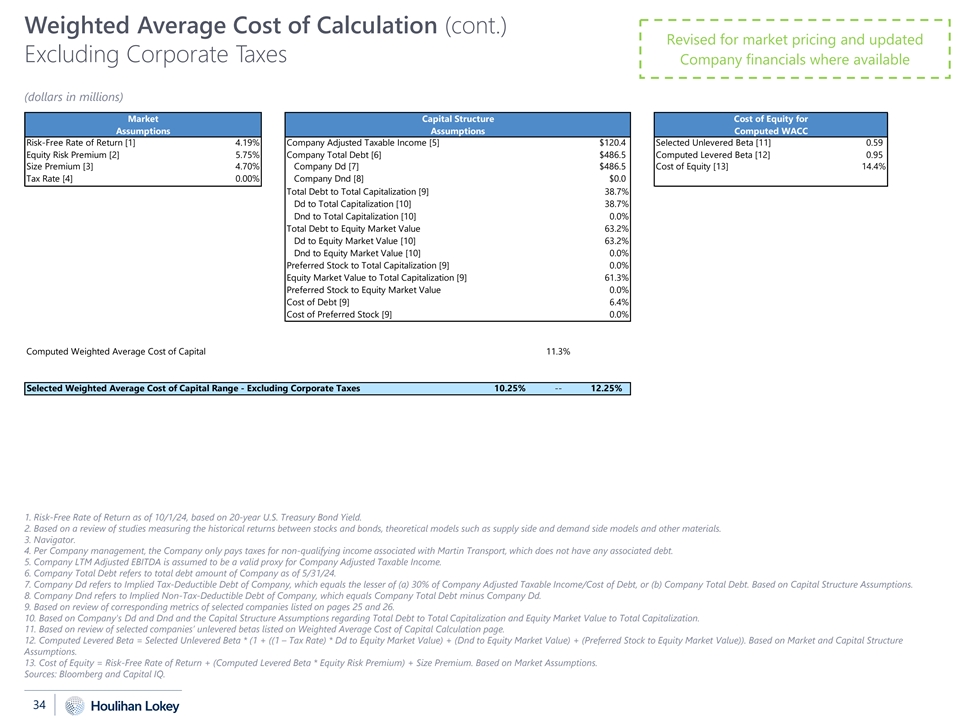Viewport: 960px width, 720px height.
Task: Click the Houlihan Lokey logo icon
Action: 74,705
